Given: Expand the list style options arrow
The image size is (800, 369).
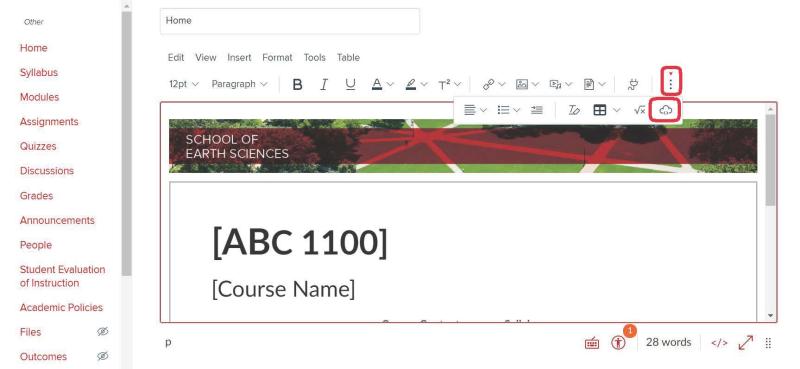Looking at the screenshot, I should [x=517, y=110].
